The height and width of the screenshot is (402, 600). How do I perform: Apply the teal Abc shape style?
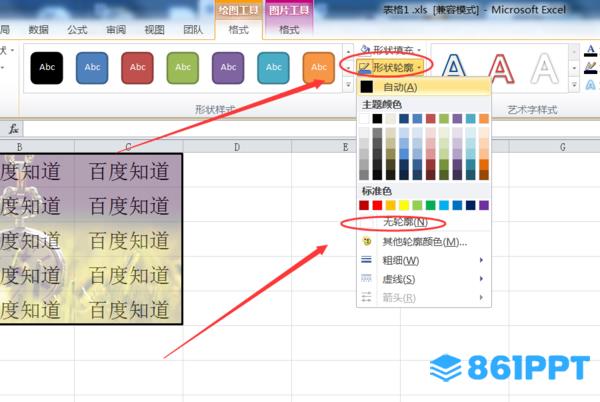273,68
